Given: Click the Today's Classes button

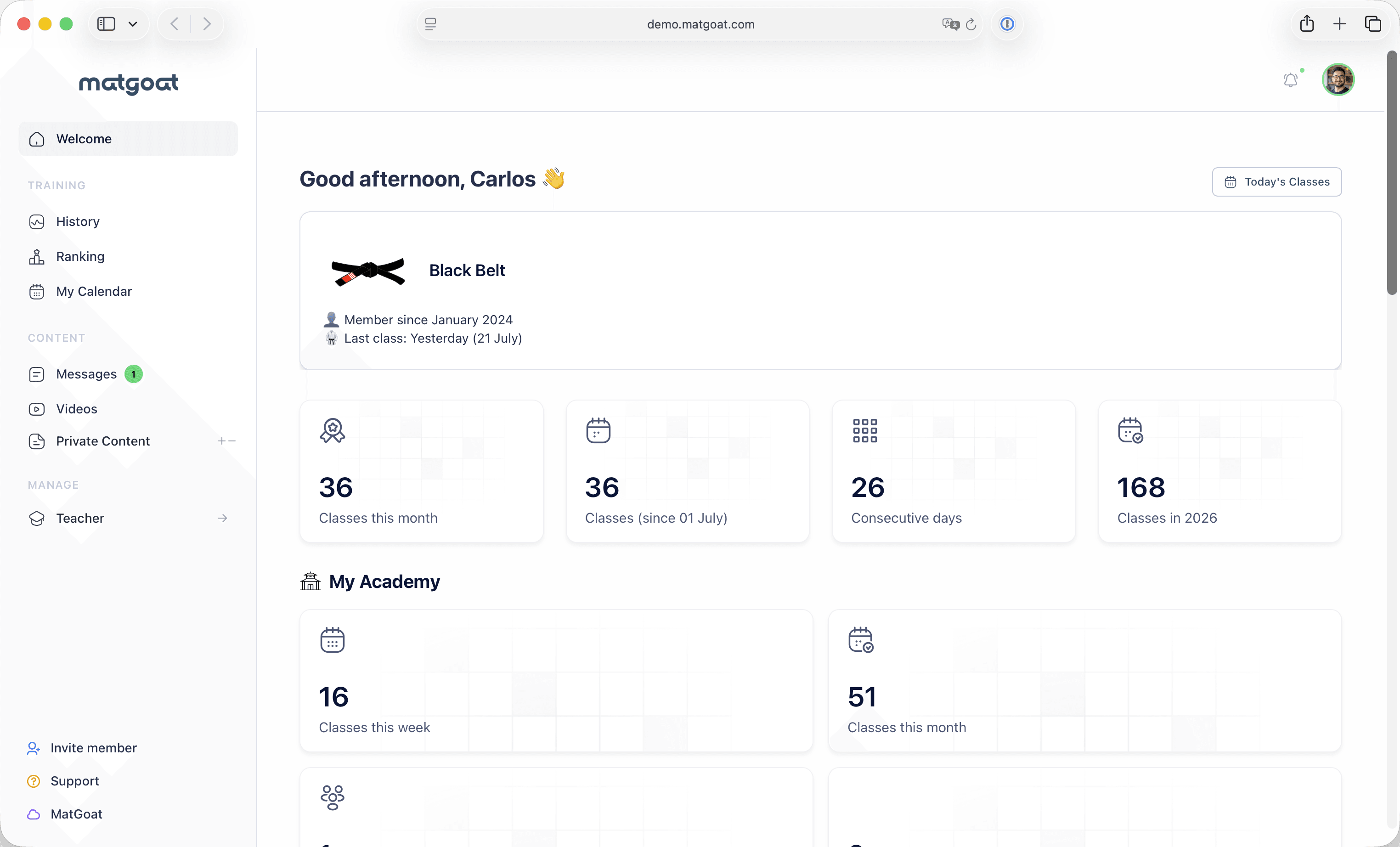Looking at the screenshot, I should click(1277, 182).
